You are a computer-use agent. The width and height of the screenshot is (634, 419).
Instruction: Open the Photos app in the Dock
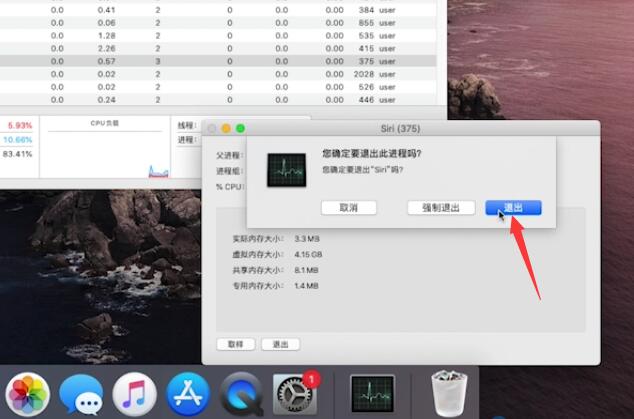tap(27, 394)
